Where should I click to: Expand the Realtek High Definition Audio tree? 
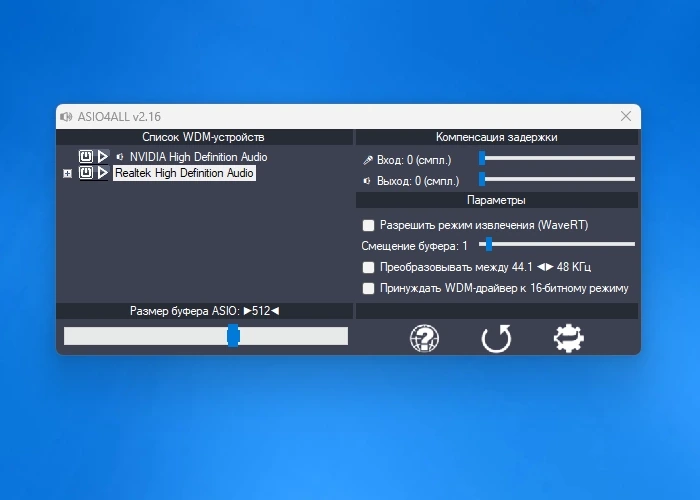pos(67,174)
